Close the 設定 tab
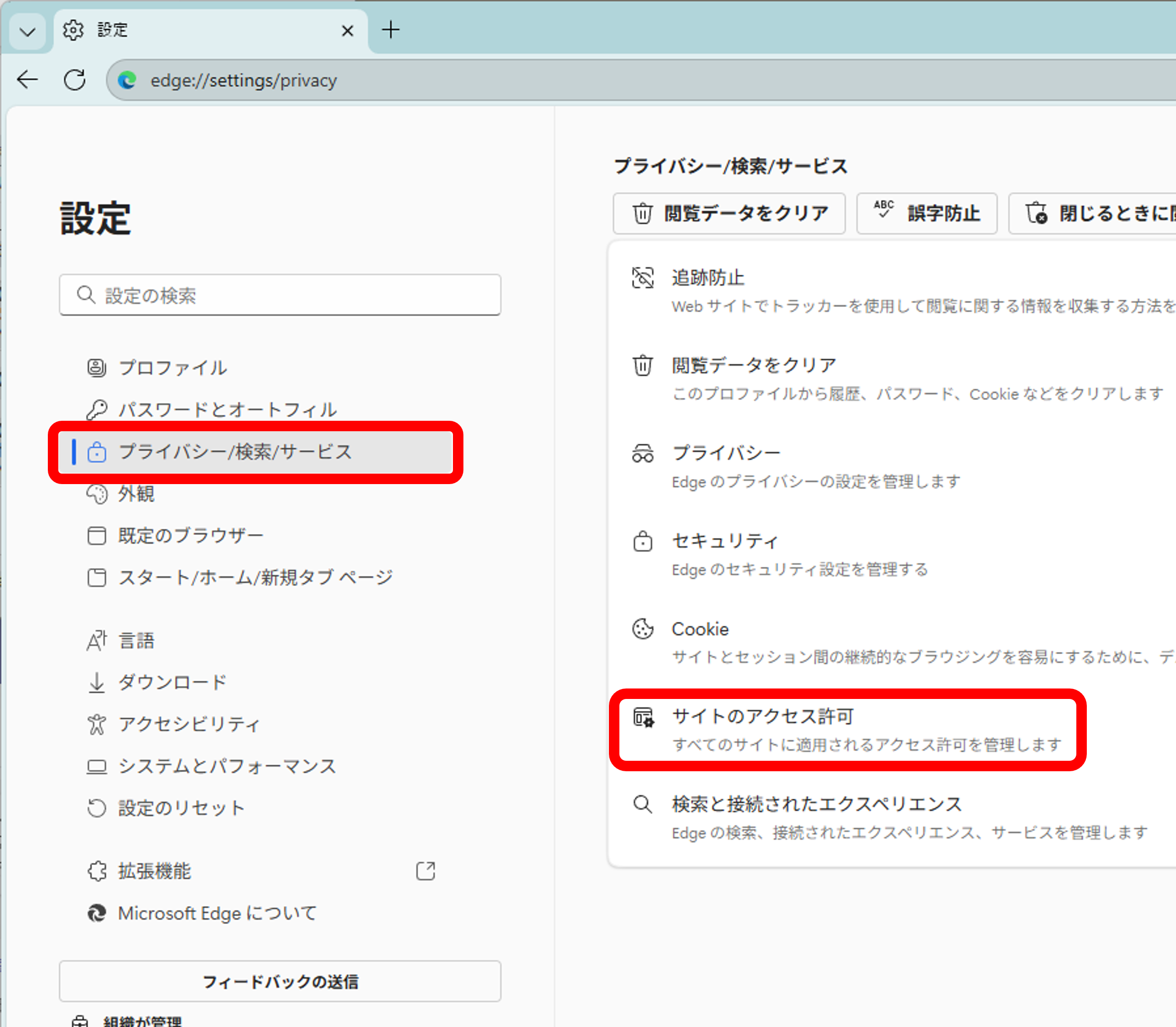The image size is (1176, 1027). tap(347, 30)
